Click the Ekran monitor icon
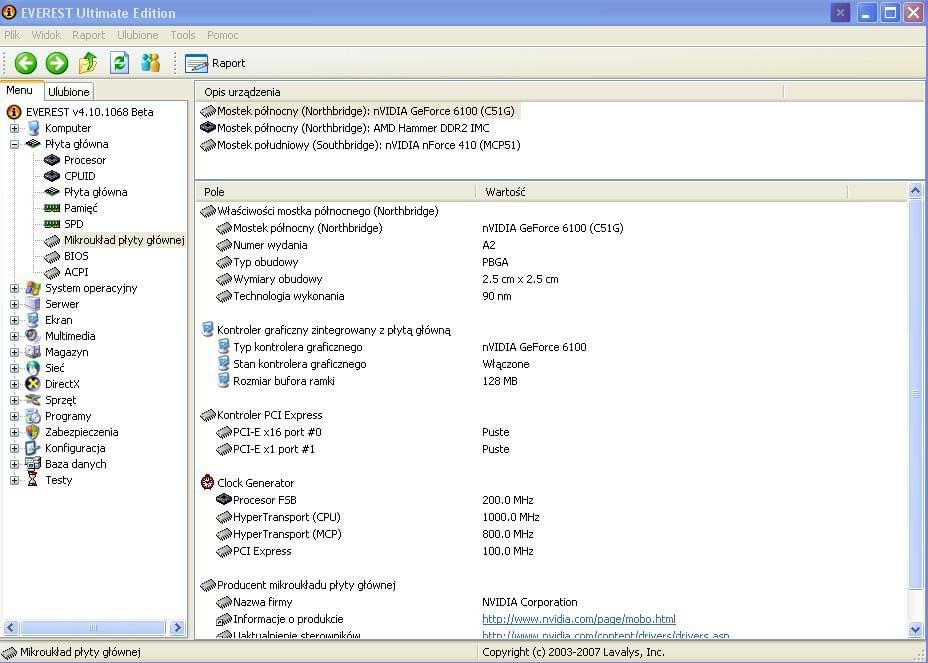 point(33,320)
